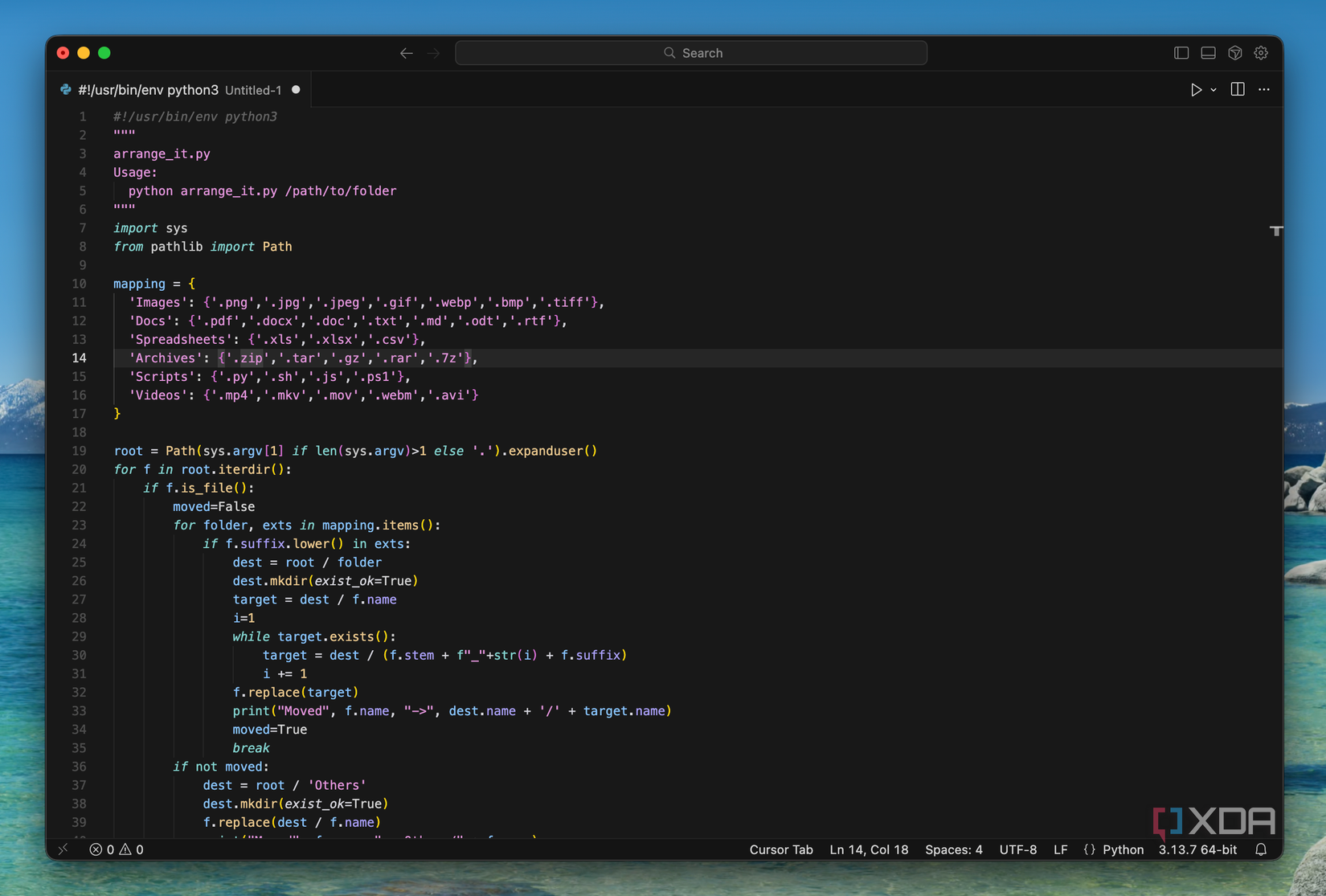Split the editor to the right
1326x896 pixels.
point(1238,90)
